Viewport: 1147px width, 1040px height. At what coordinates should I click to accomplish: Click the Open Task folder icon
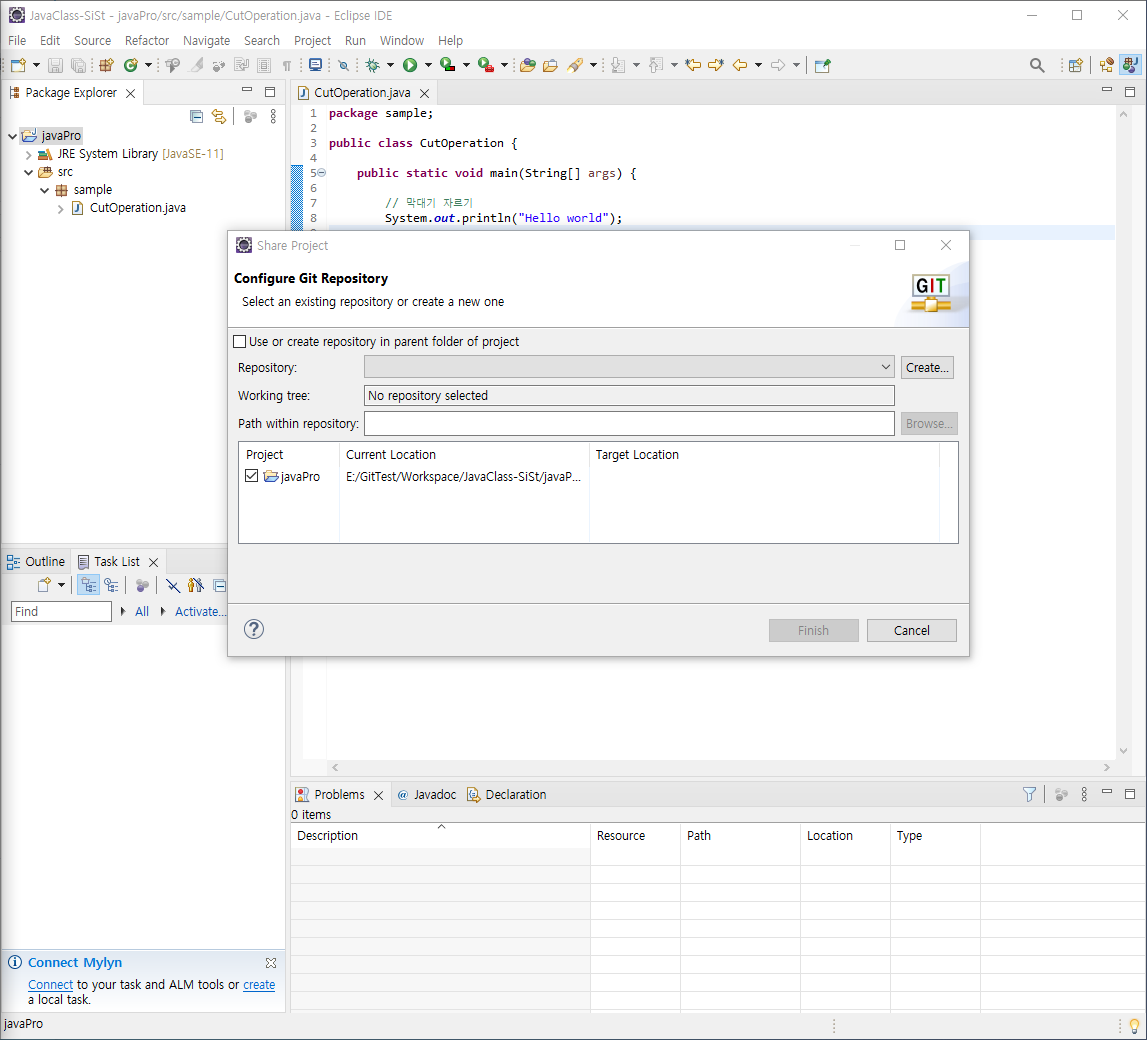[x=550, y=65]
